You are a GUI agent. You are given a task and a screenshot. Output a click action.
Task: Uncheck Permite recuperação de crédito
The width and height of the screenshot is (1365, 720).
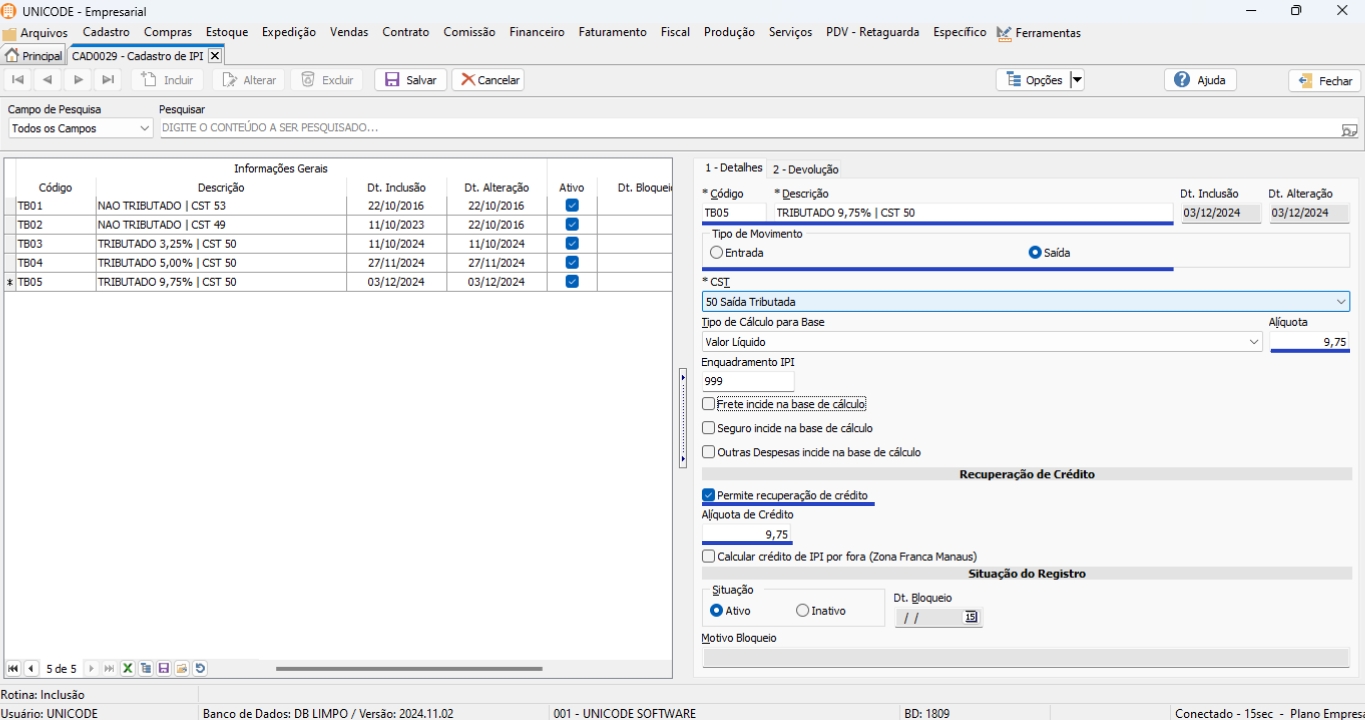pyautogui.click(x=709, y=496)
